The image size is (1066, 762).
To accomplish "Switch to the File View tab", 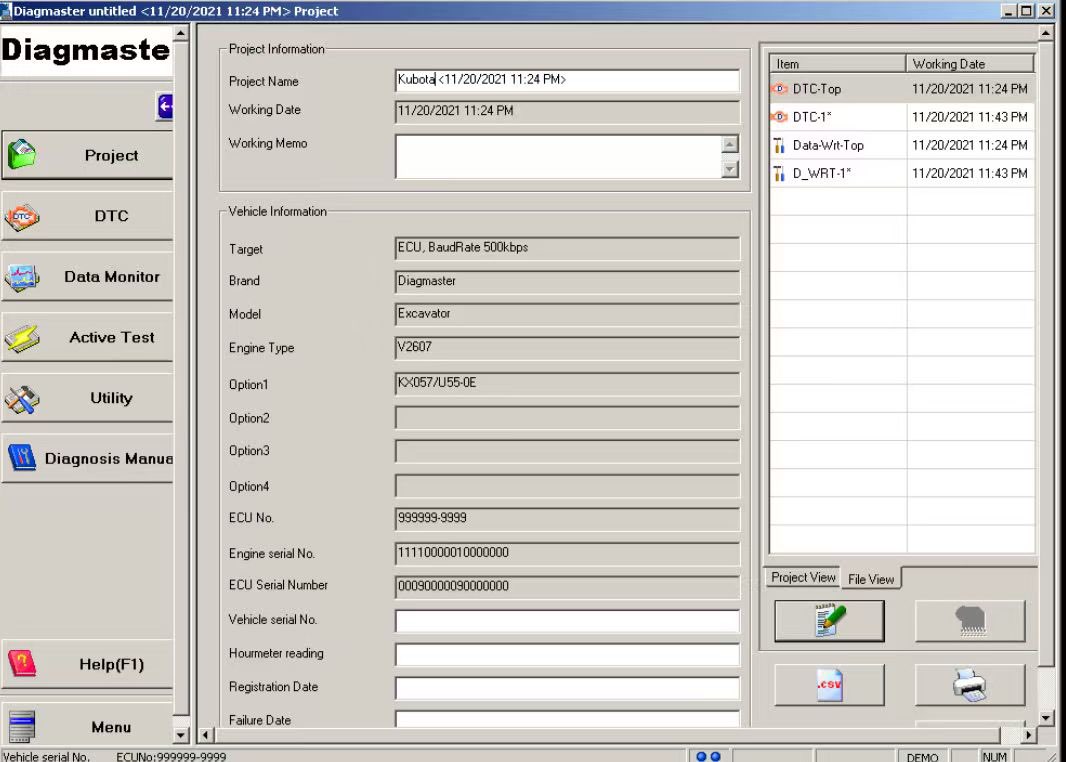I will click(x=871, y=579).
